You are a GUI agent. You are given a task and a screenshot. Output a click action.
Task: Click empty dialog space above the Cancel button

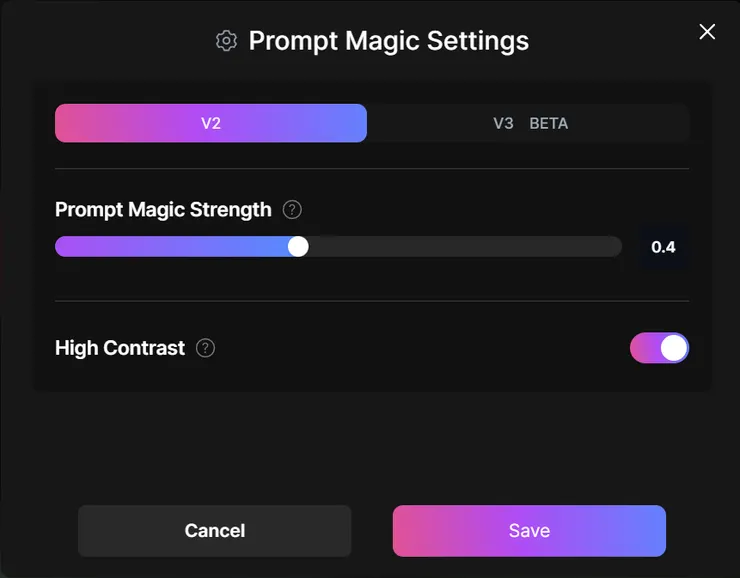tap(215, 450)
